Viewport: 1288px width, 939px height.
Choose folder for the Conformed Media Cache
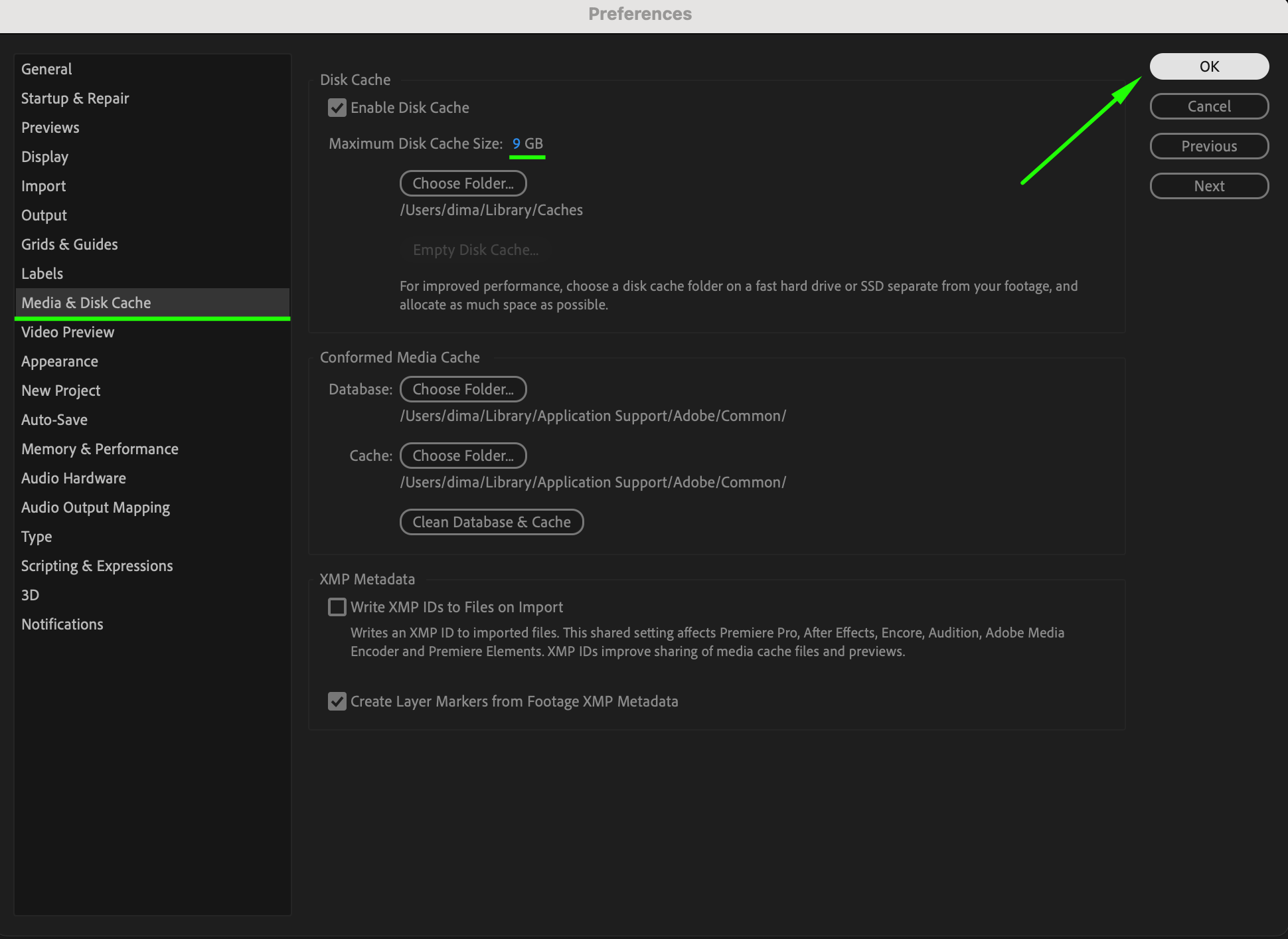pyautogui.click(x=463, y=456)
